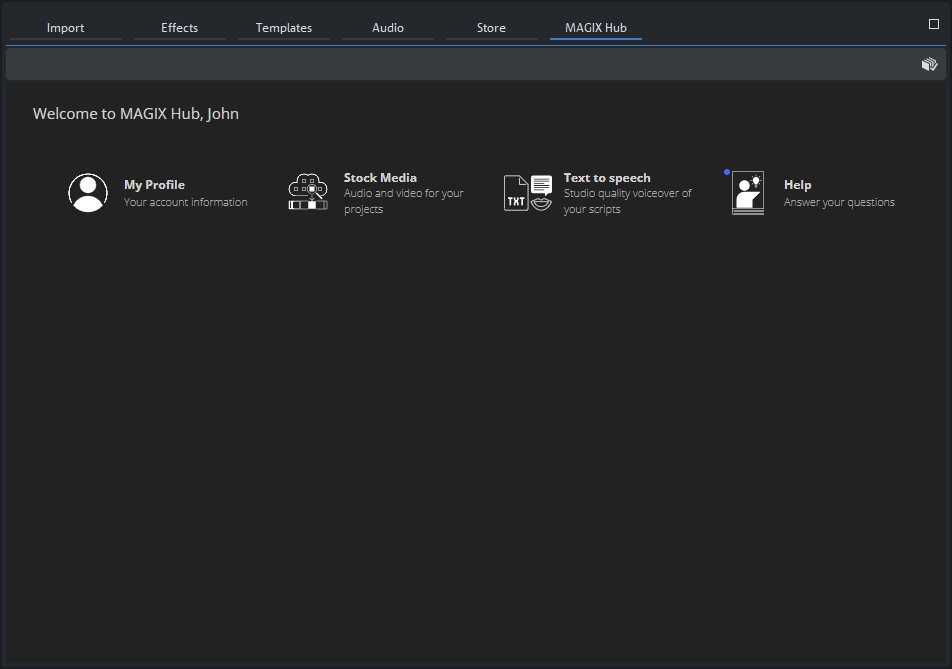This screenshot has height=669, width=952.
Task: Open the Audio tab
Action: 388,28
